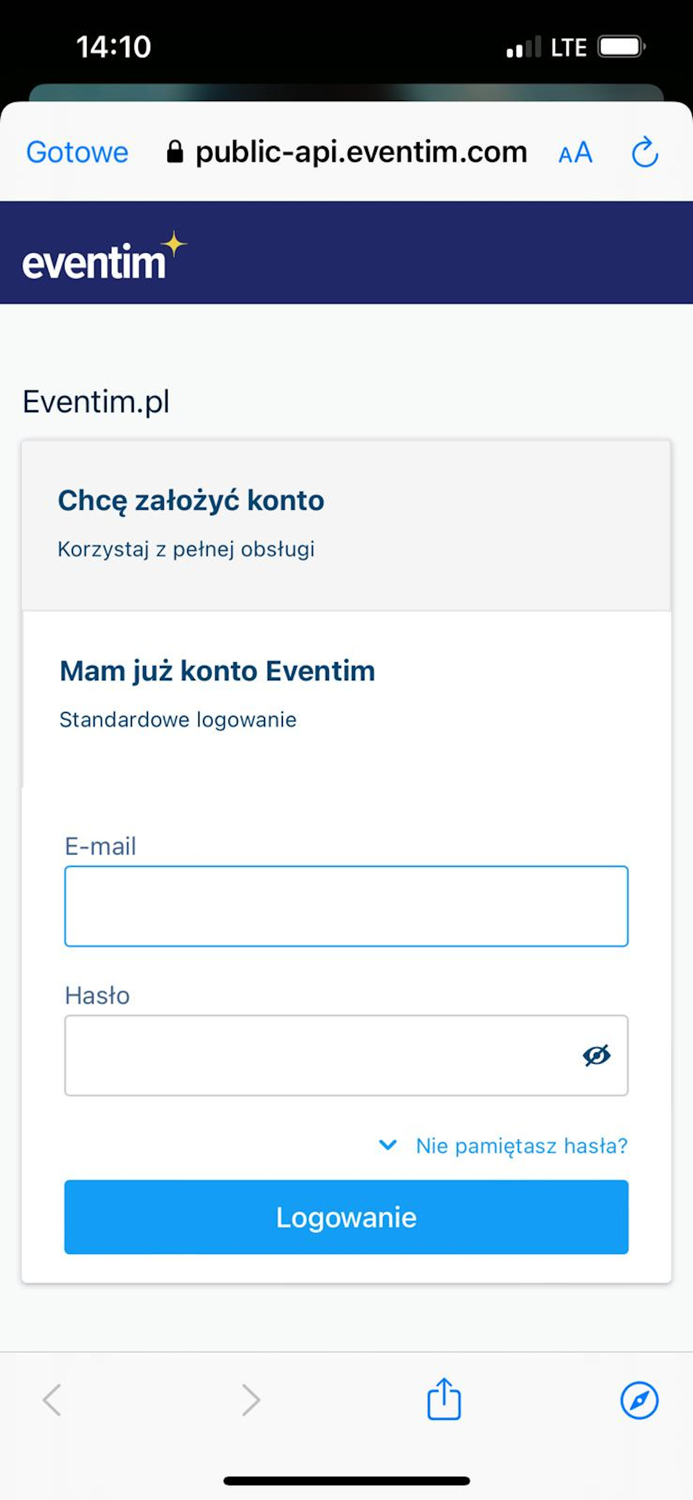Expand the 'Chcę założyć konto' registration section
Viewport: 693px width, 1500px height.
tap(190, 500)
